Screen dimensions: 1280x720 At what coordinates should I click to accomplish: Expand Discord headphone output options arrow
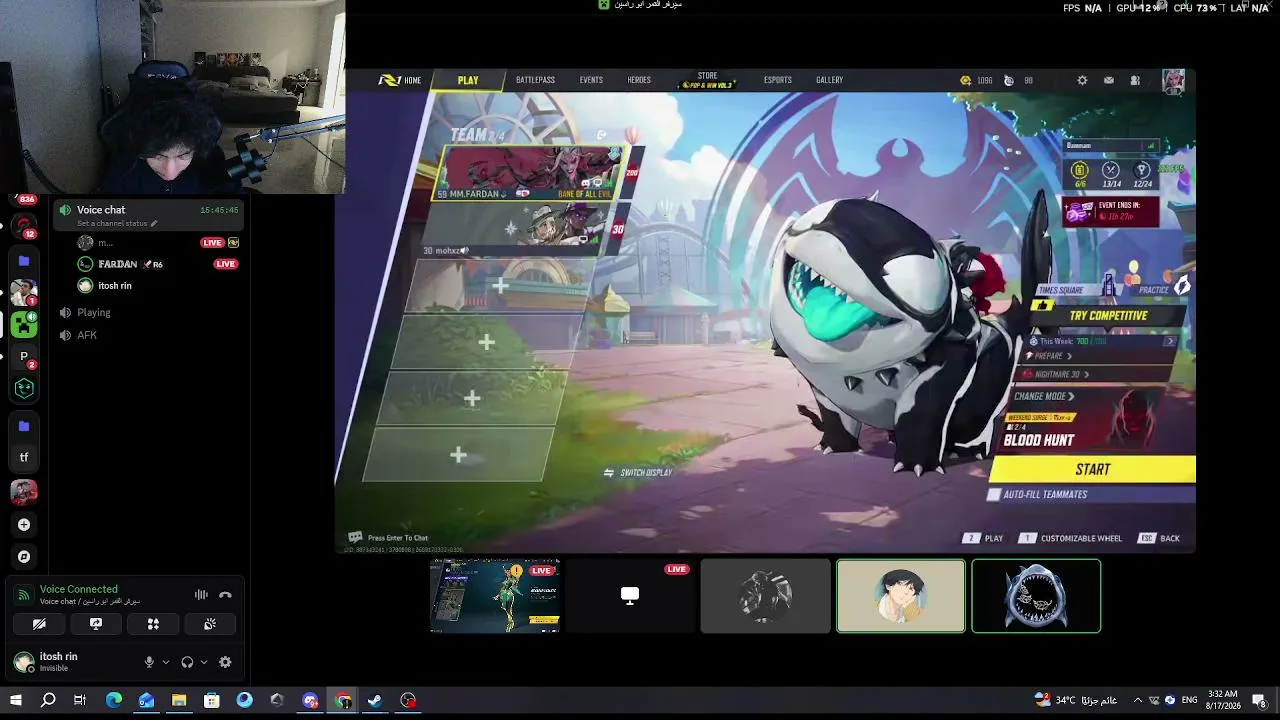tap(204, 662)
